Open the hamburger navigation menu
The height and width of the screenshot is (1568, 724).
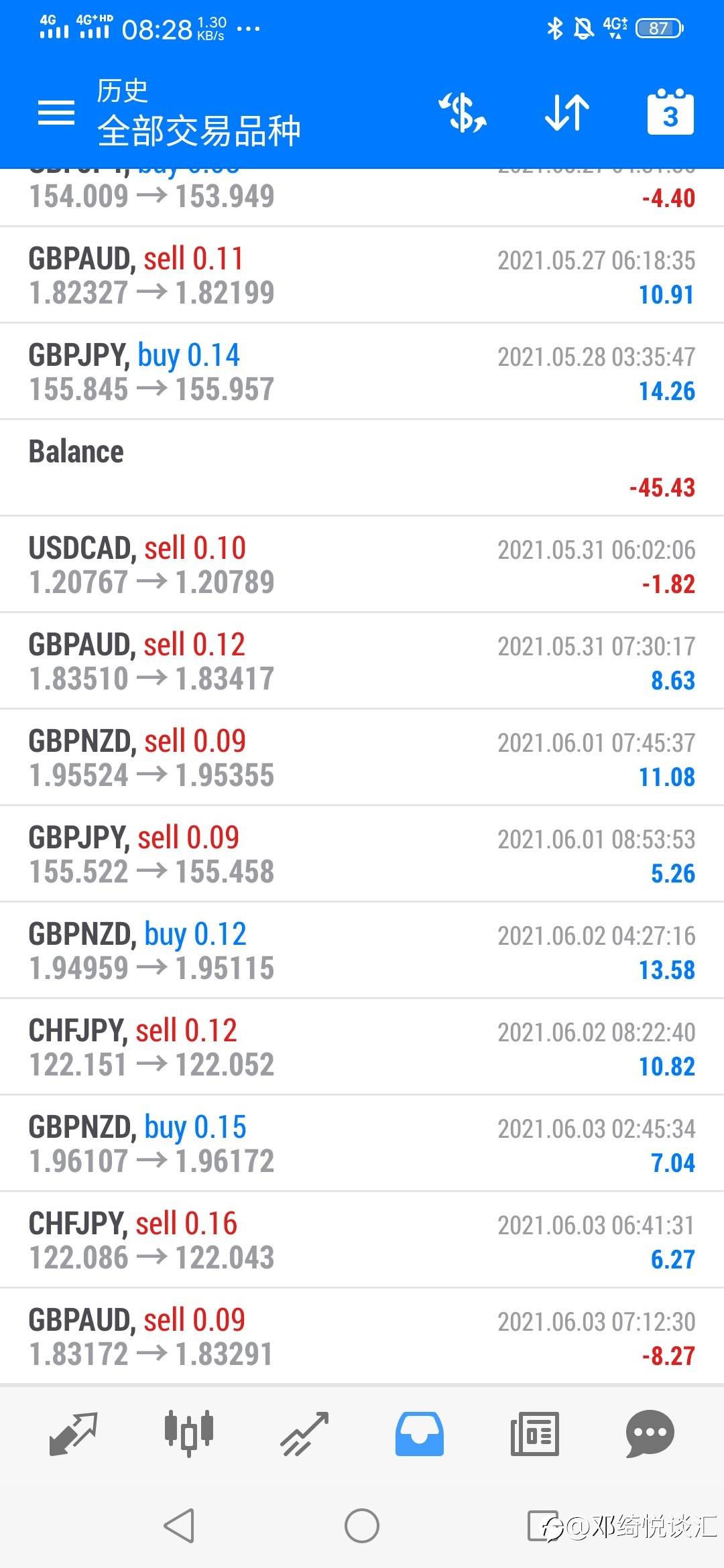[56, 113]
